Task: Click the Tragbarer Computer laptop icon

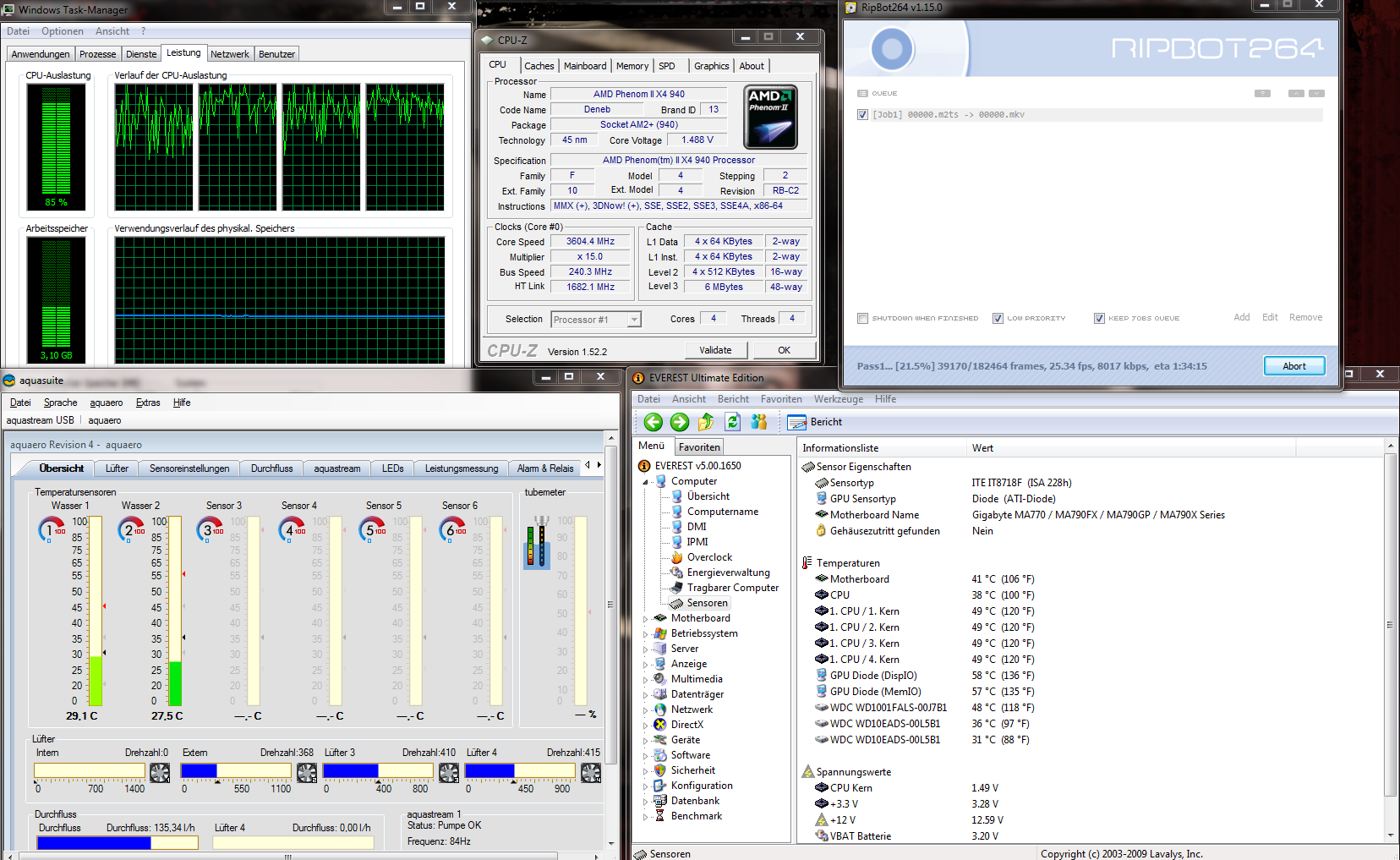Action: click(677, 588)
